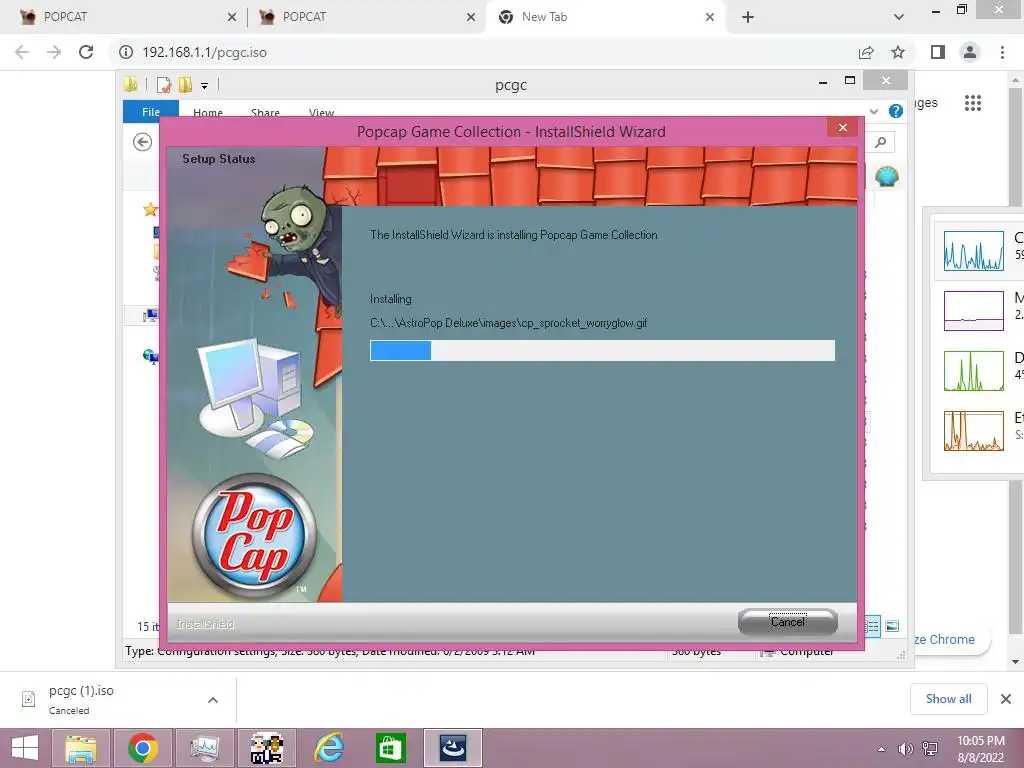
Task: Open Chrome tab search dropdown arrow
Action: [x=899, y=17]
